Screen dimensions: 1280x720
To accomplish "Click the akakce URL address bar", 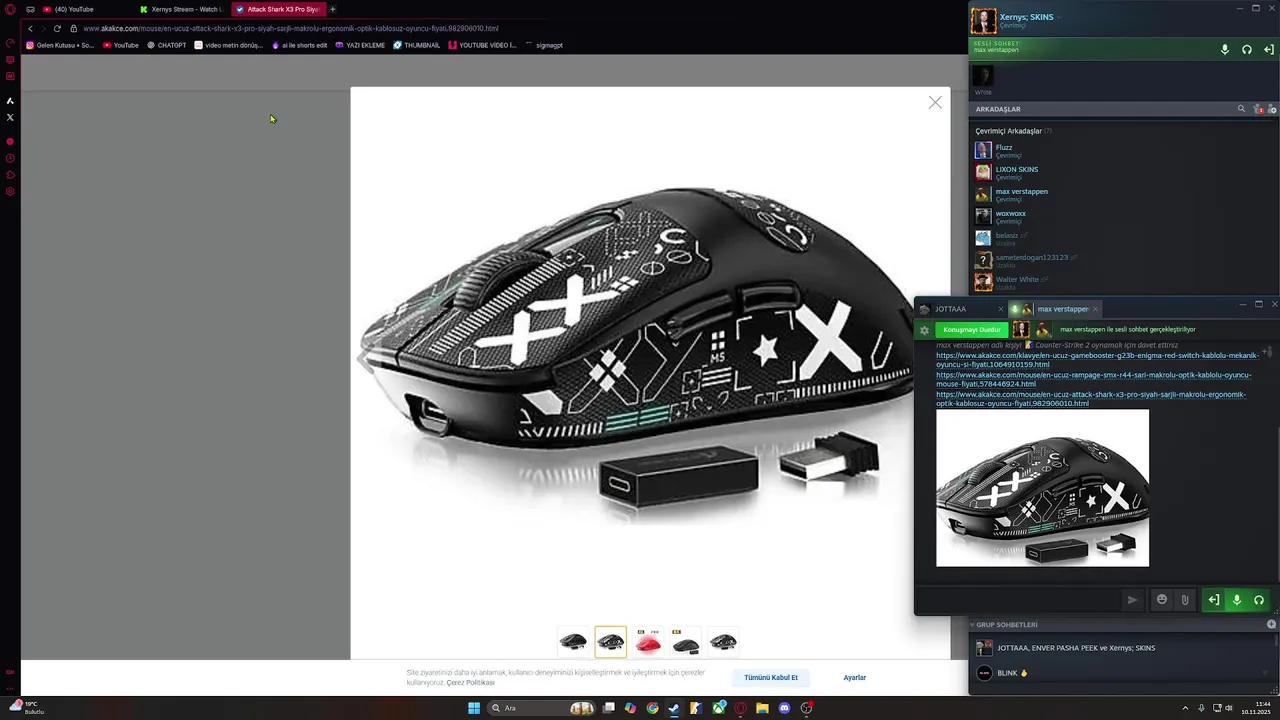I will tap(290, 28).
